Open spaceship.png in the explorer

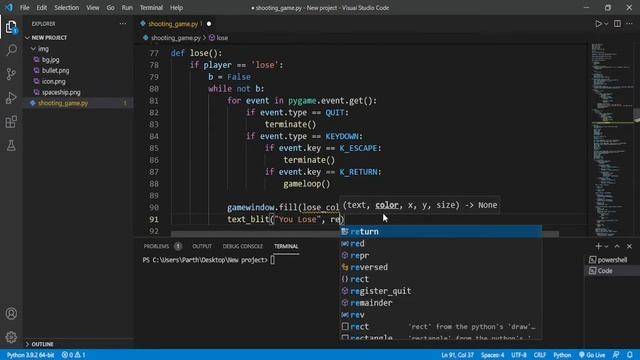click(x=61, y=92)
